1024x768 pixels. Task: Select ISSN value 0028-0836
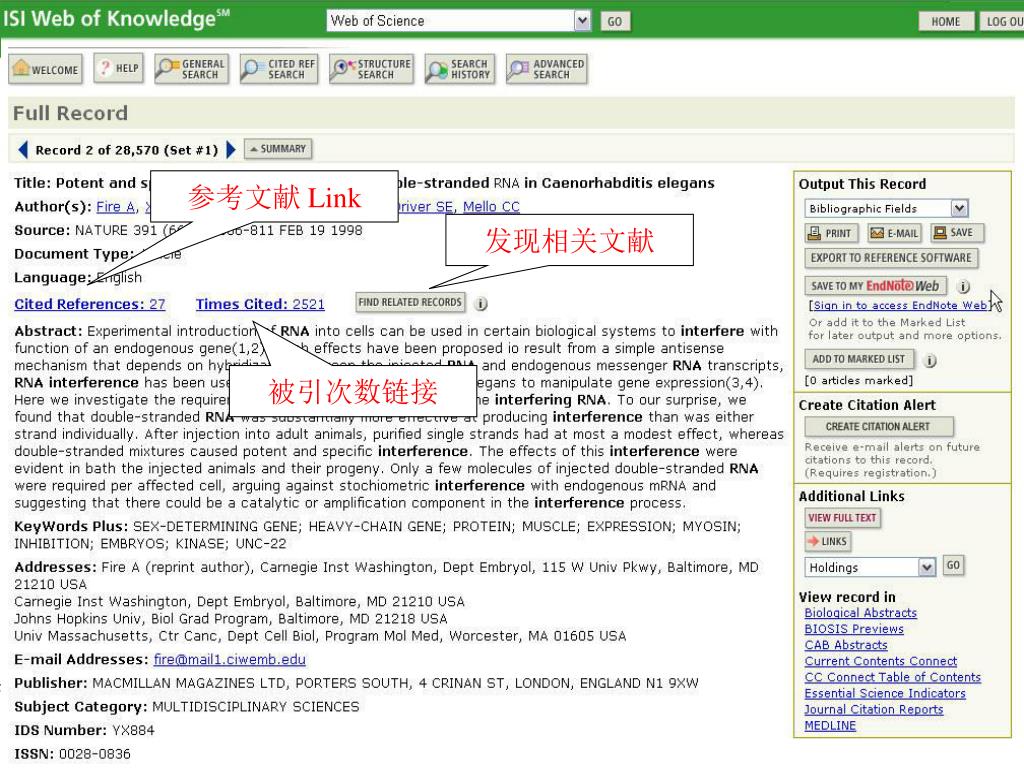tap(95, 754)
